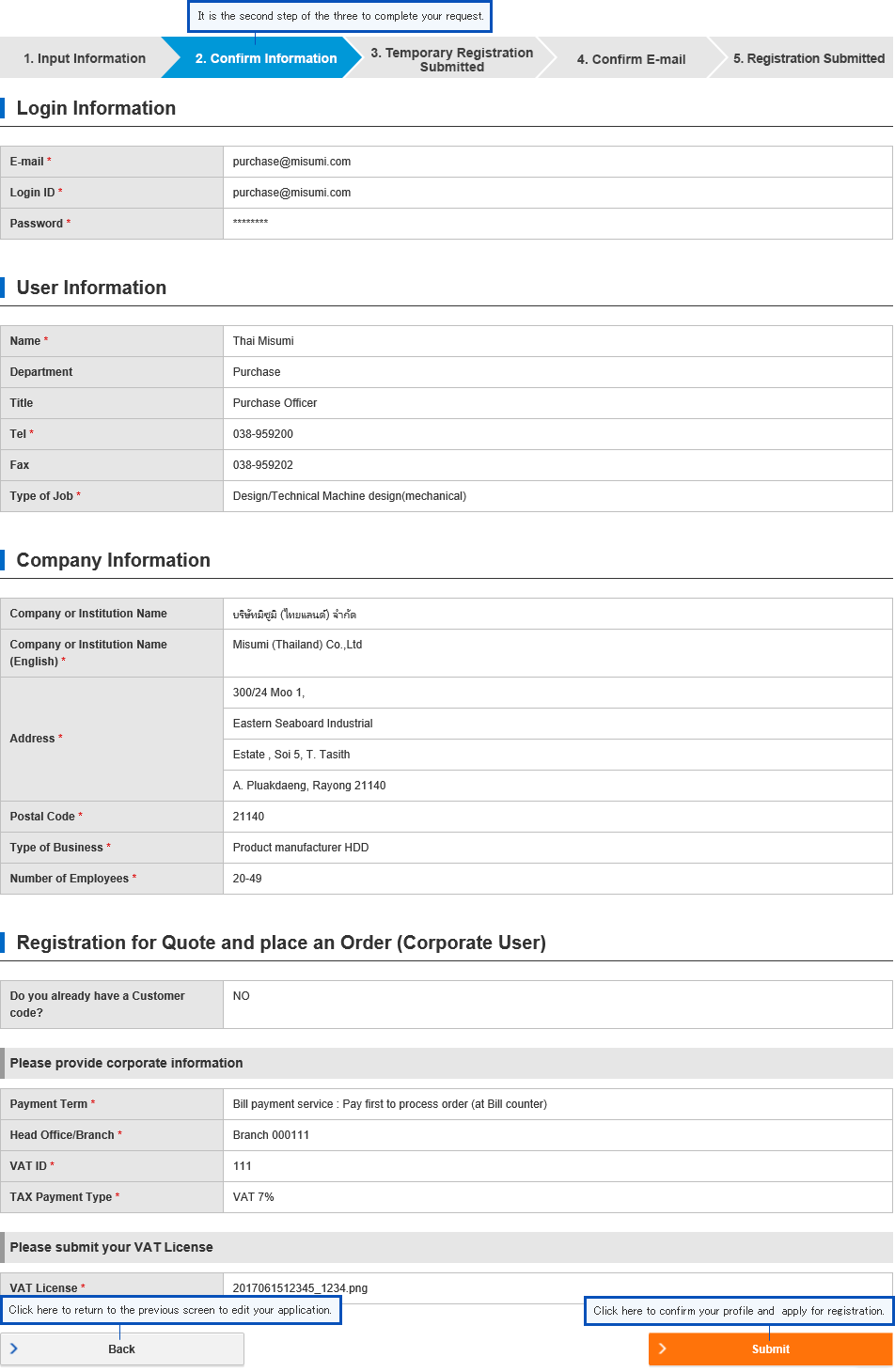Screen dimensions: 895x1372
Task: Click the Customer code answer 'NO'
Action: click(x=242, y=996)
